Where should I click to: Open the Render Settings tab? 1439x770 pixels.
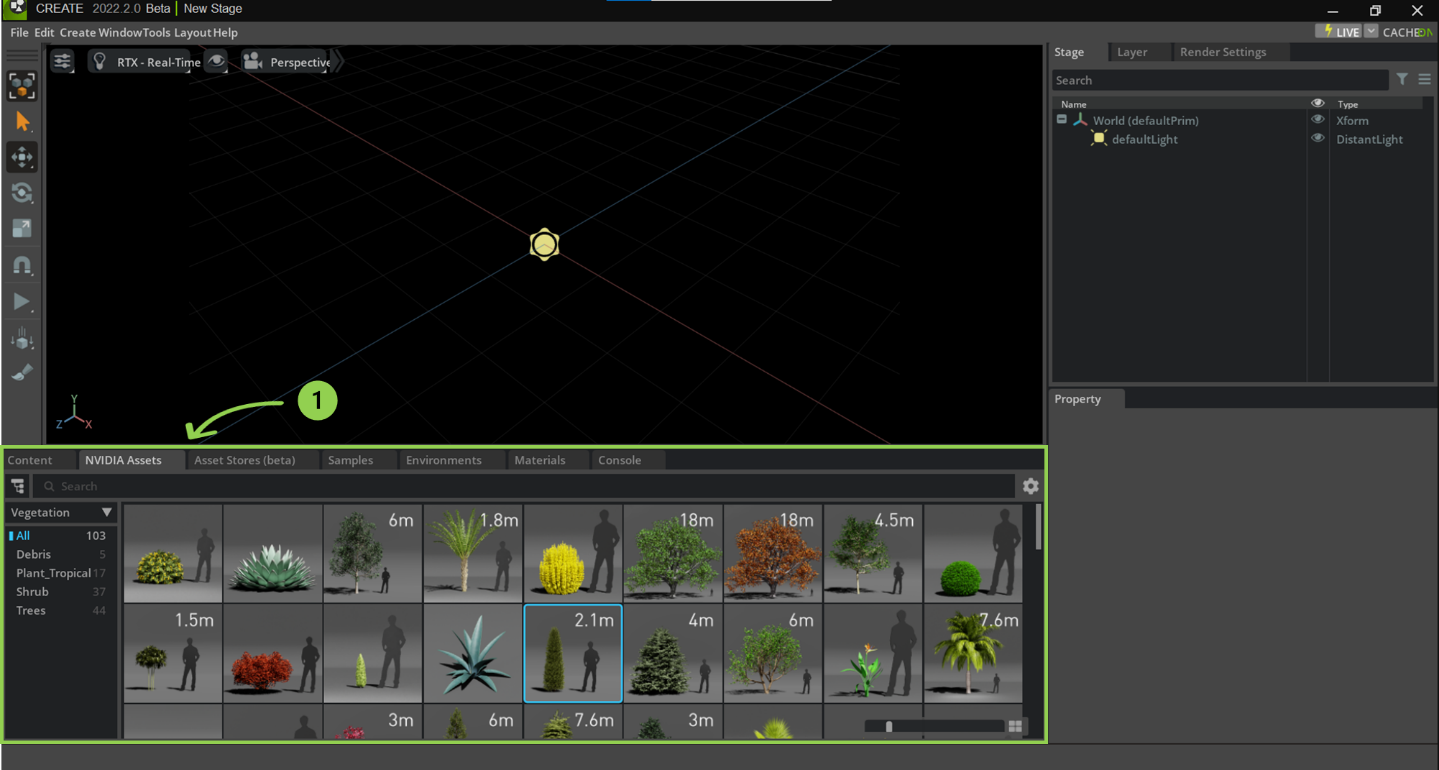pyautogui.click(x=1223, y=52)
